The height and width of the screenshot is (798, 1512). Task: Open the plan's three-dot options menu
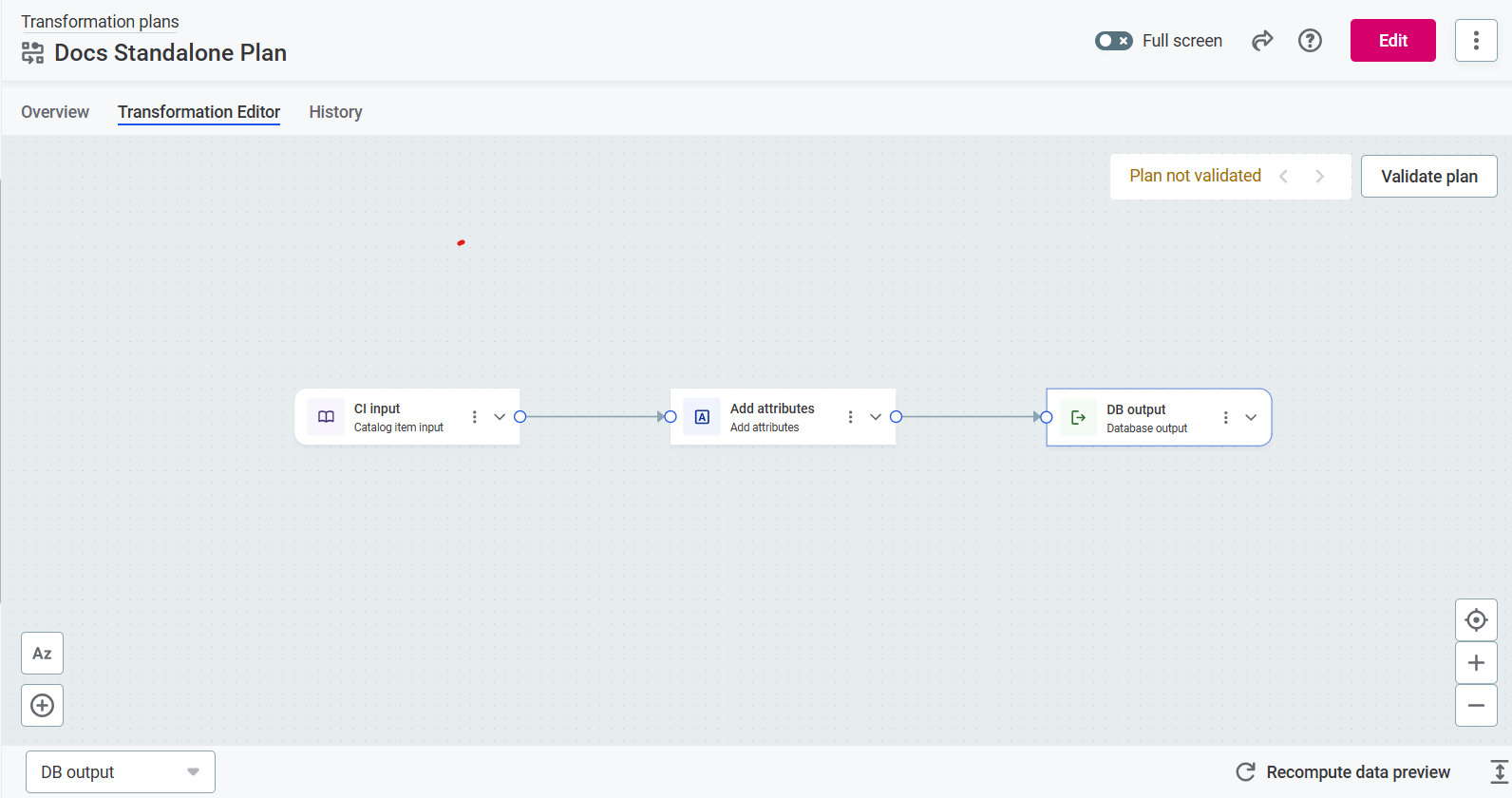(1475, 41)
